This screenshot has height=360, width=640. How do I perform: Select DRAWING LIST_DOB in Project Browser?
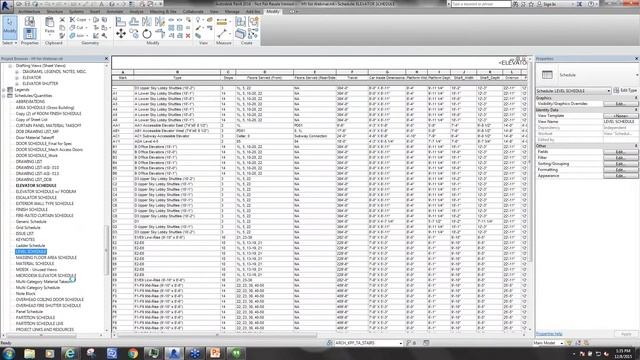tap(33, 180)
